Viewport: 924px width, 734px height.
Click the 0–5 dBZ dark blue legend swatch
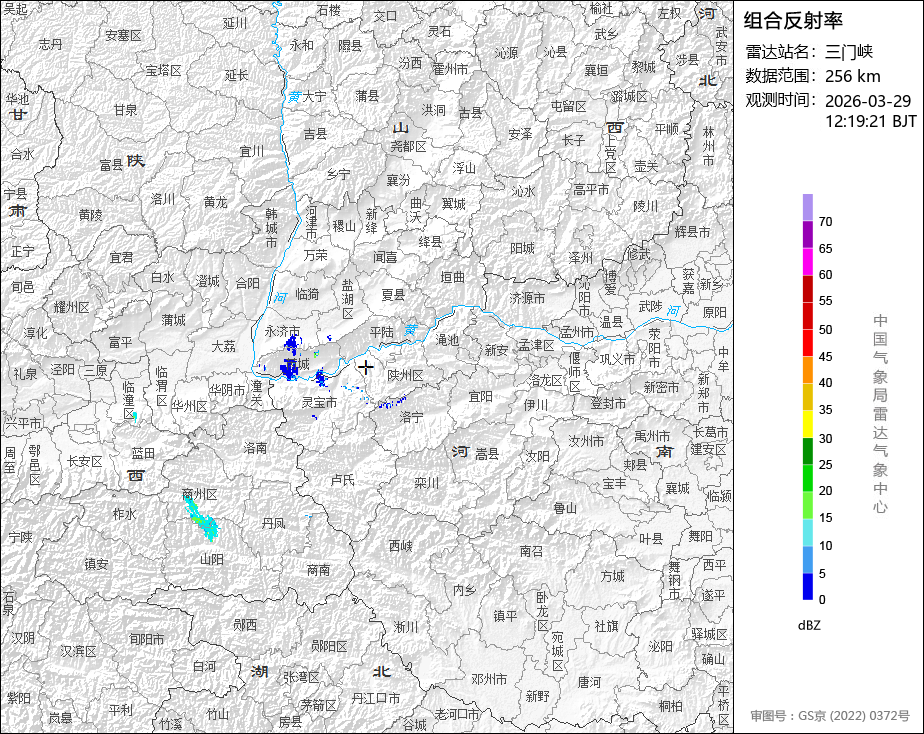807,586
